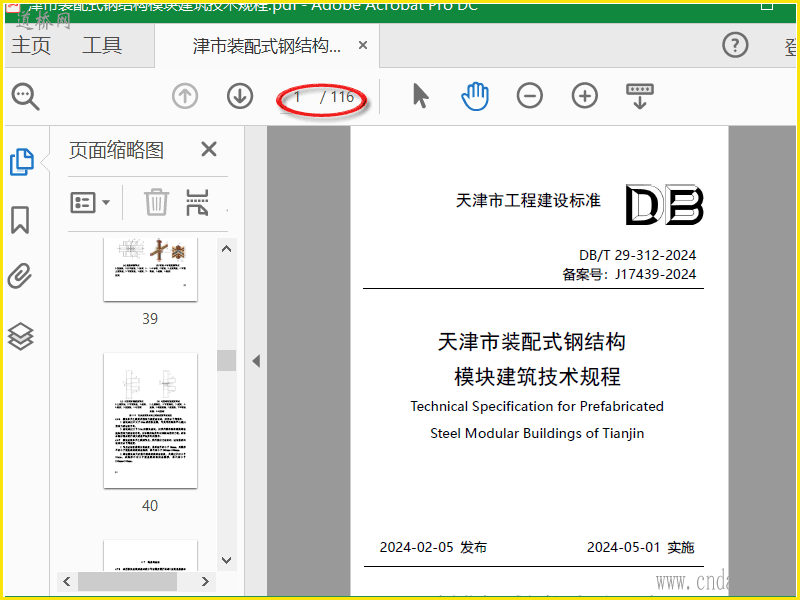Screen dimensions: 800x600
Task: Collapse the navigation pane with the arrow
Action: point(256,361)
